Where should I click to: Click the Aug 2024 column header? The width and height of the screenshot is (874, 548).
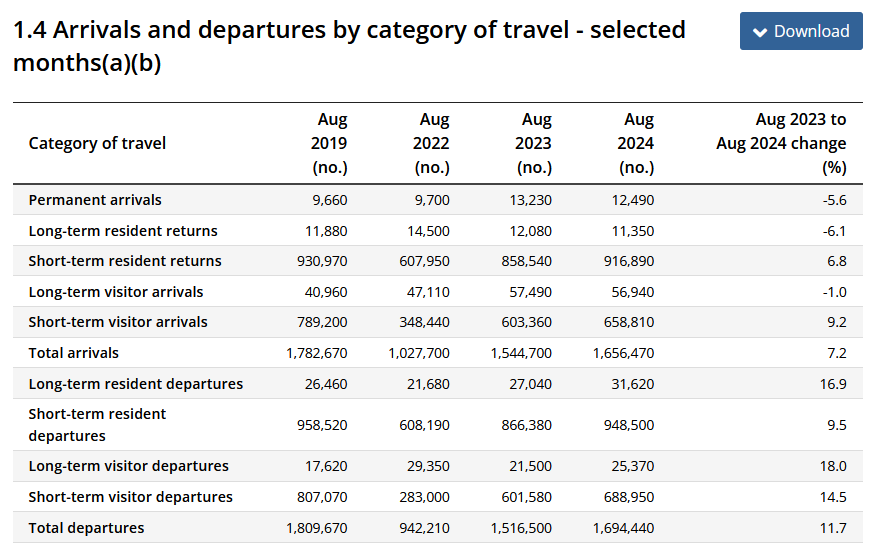(x=635, y=143)
